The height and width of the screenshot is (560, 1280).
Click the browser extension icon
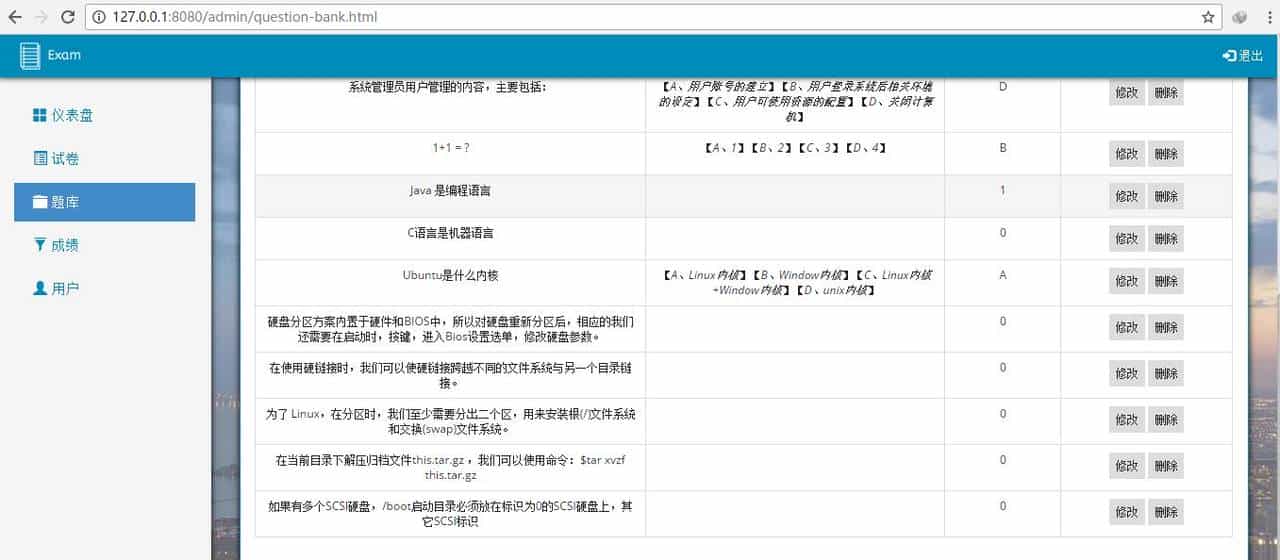pos(1239,17)
